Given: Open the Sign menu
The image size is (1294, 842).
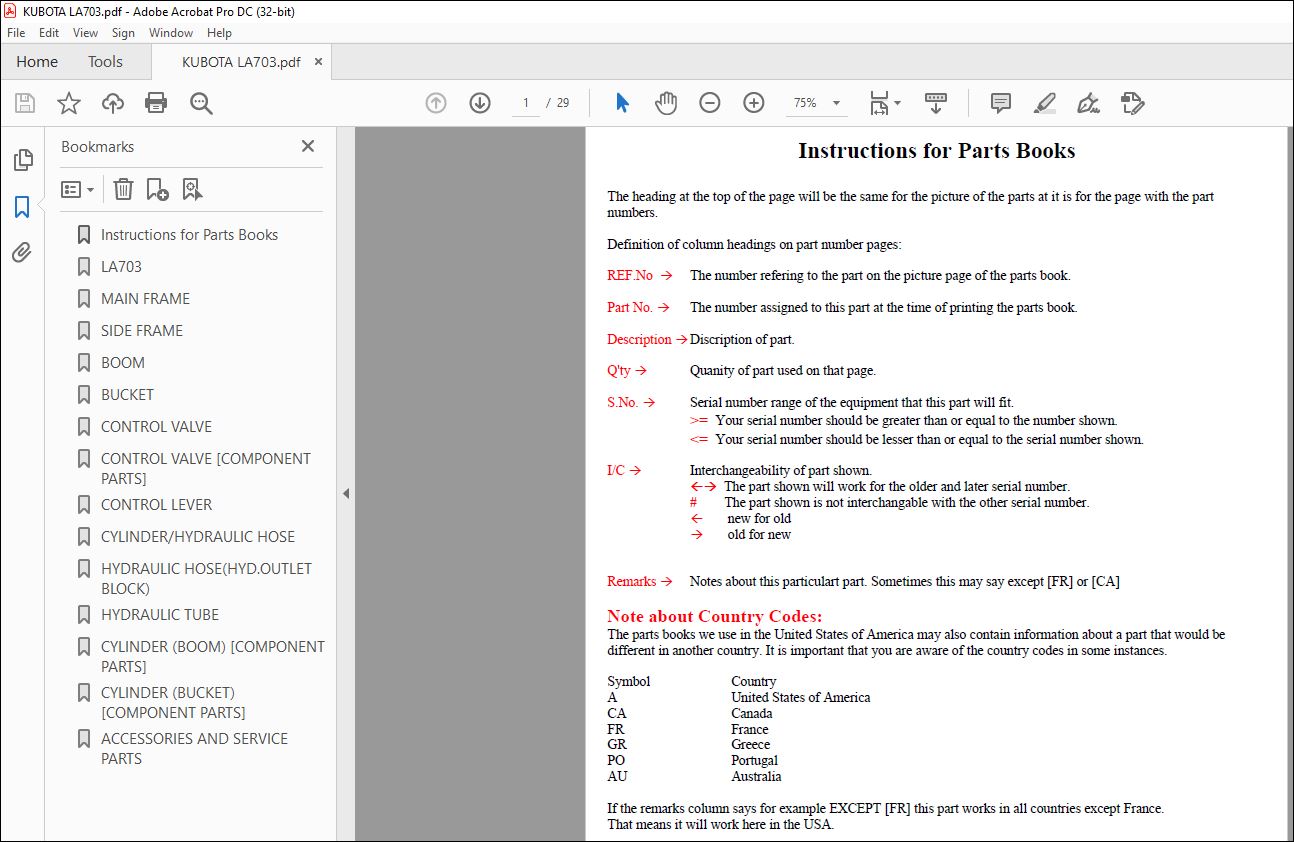Looking at the screenshot, I should point(124,33).
